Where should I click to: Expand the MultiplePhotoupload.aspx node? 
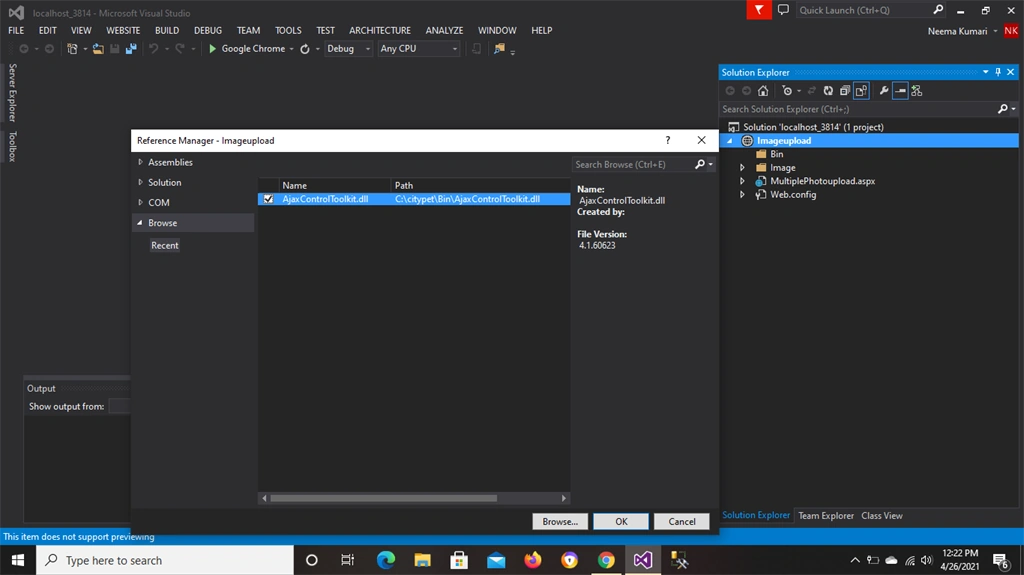742,181
